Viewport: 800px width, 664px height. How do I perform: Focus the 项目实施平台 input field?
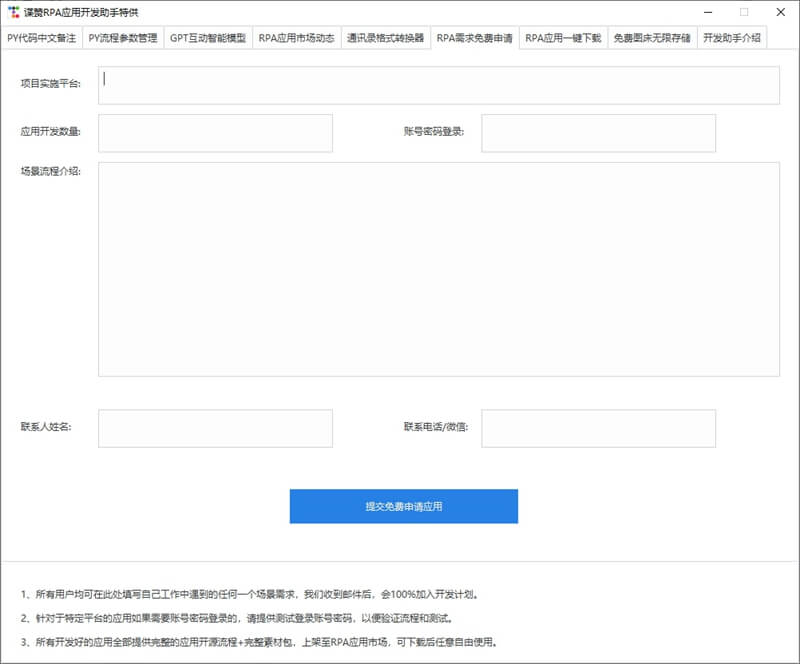coord(439,85)
